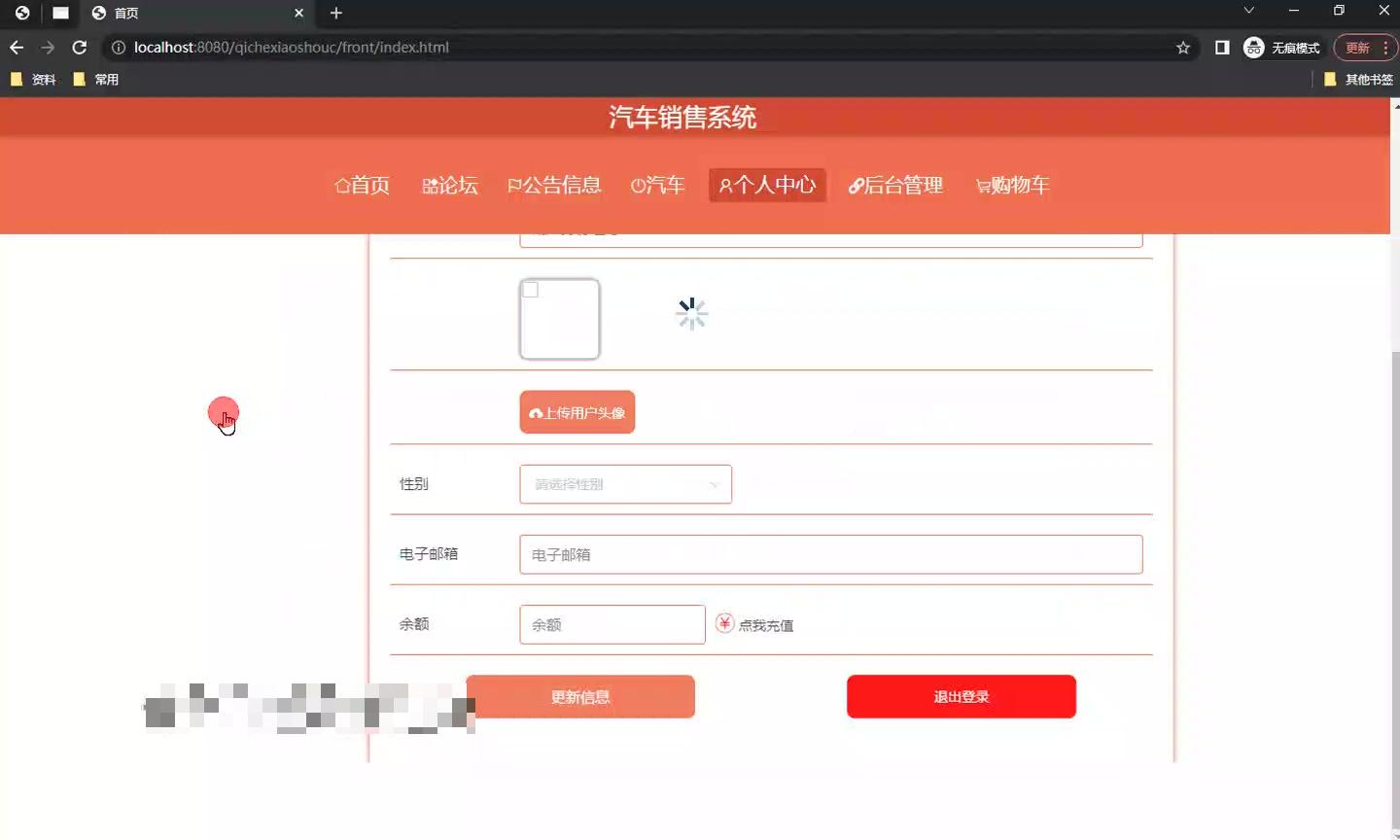Viewport: 1400px width, 840px height.
Task: Go to the 汽车 section
Action: pos(657,185)
